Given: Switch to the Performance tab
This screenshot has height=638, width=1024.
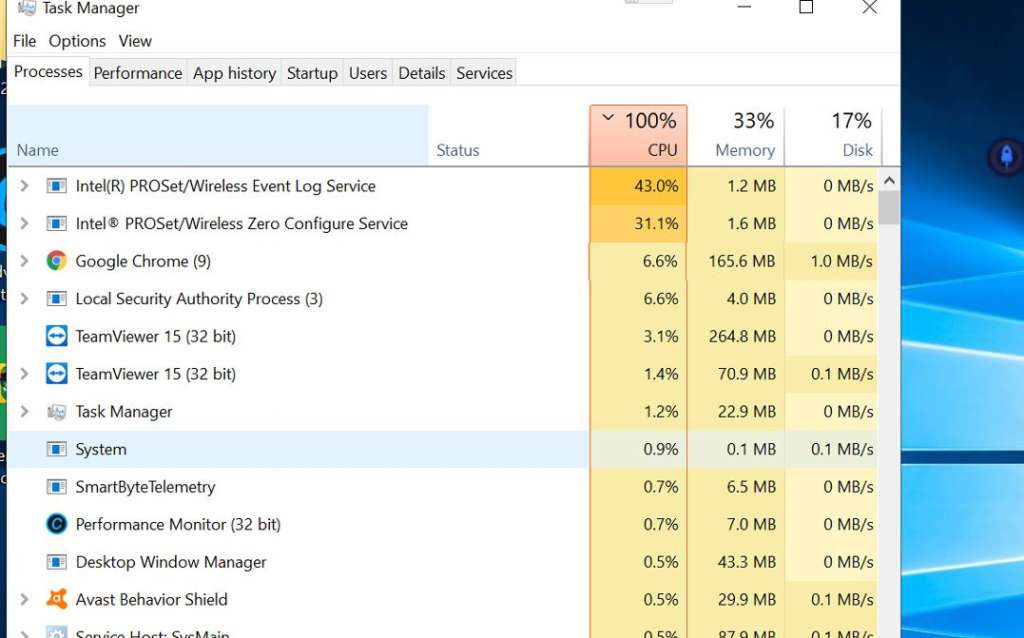Looking at the screenshot, I should point(137,72).
